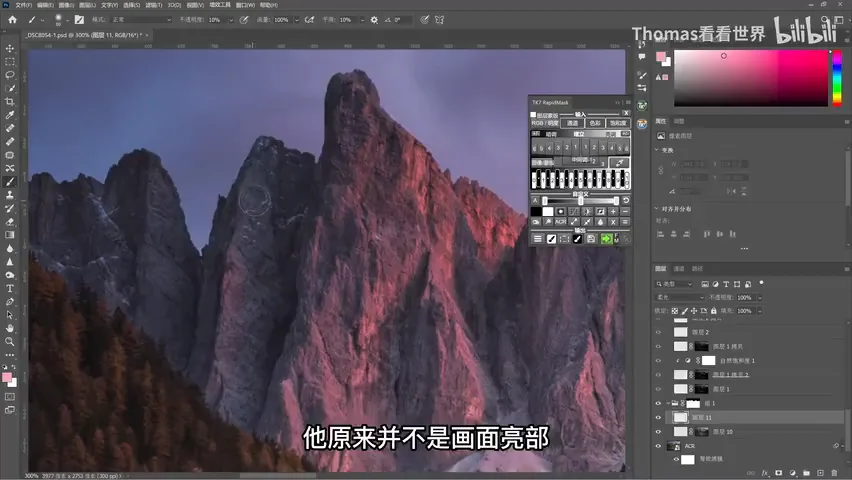Open the smoothing options gear icon
Viewport: 852px width, 480px height.
(x=374, y=20)
